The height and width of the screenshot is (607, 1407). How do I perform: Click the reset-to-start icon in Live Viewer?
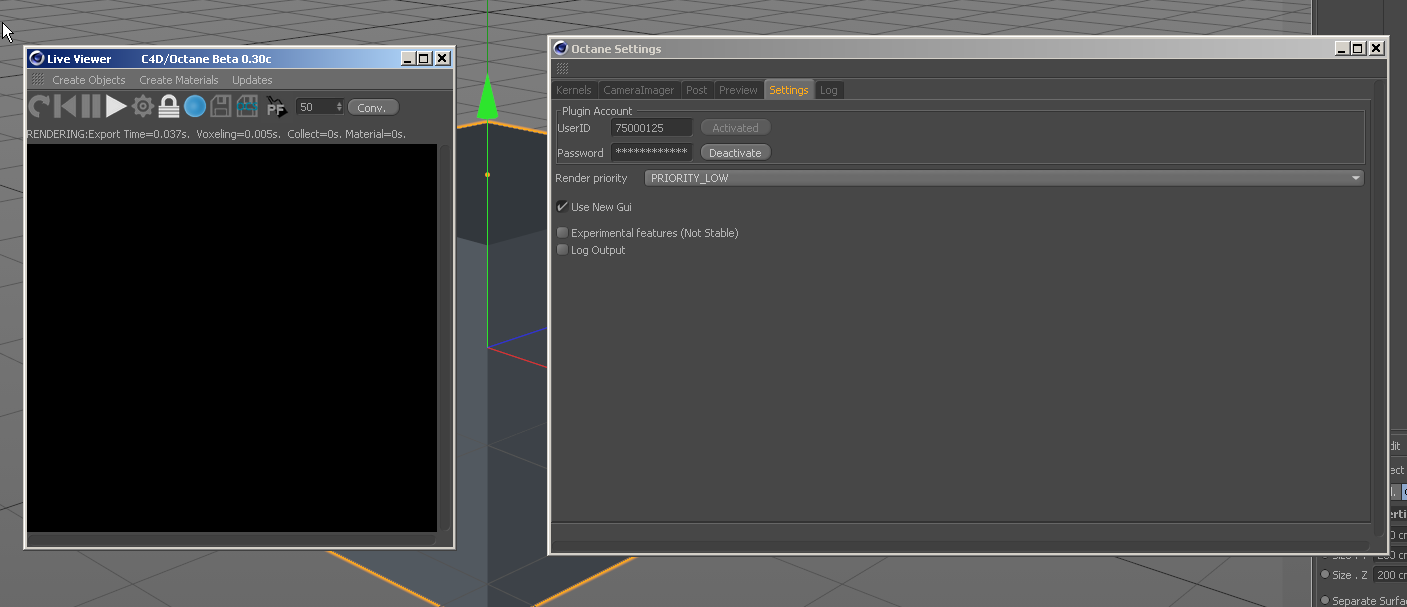[x=65, y=106]
